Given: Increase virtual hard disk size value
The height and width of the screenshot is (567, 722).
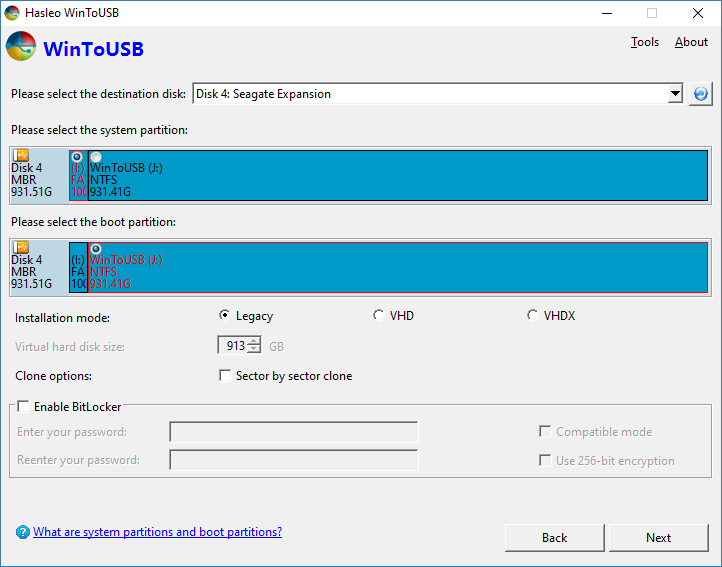Looking at the screenshot, I should 254,341.
